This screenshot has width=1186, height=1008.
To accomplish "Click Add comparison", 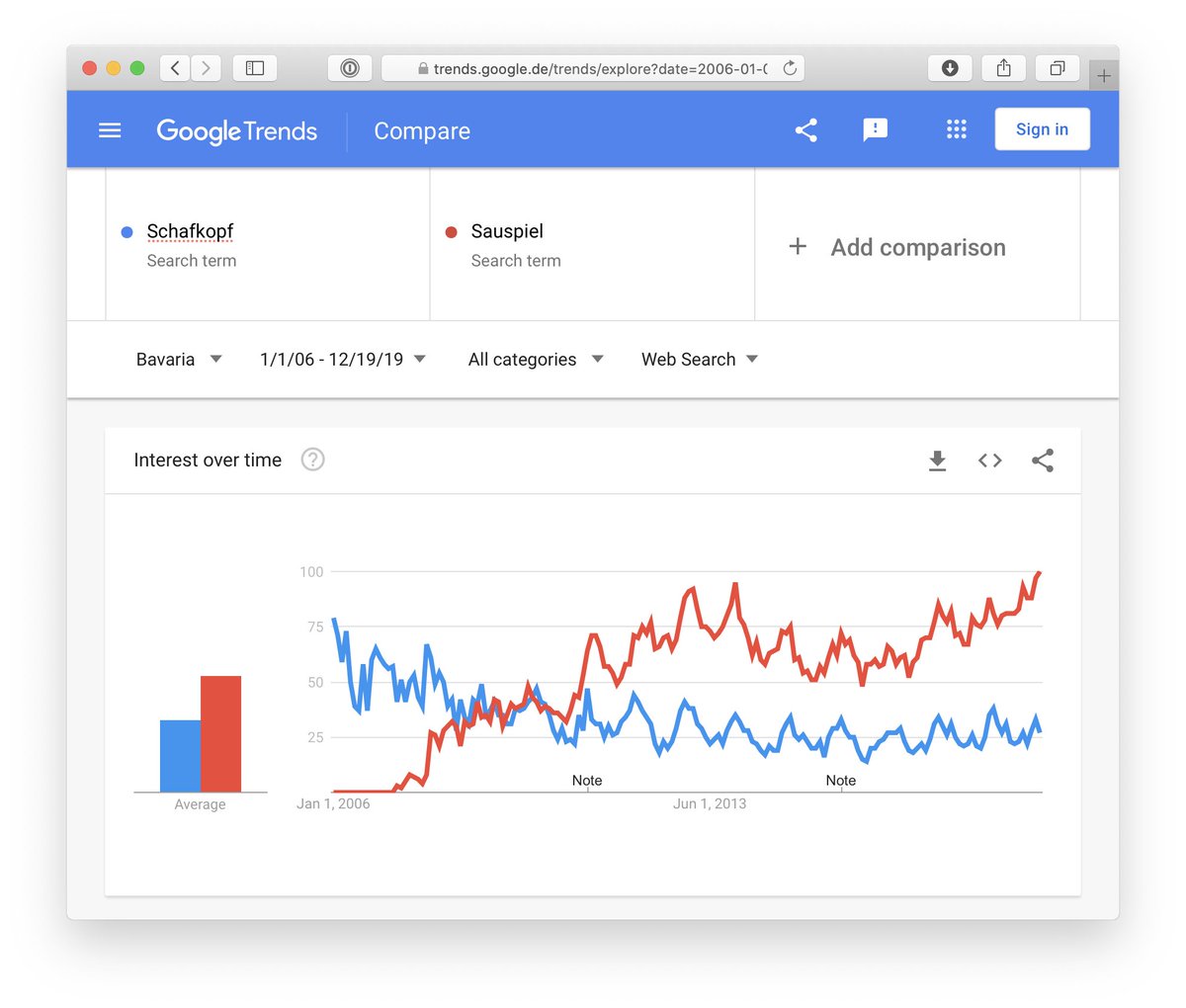I will (896, 247).
